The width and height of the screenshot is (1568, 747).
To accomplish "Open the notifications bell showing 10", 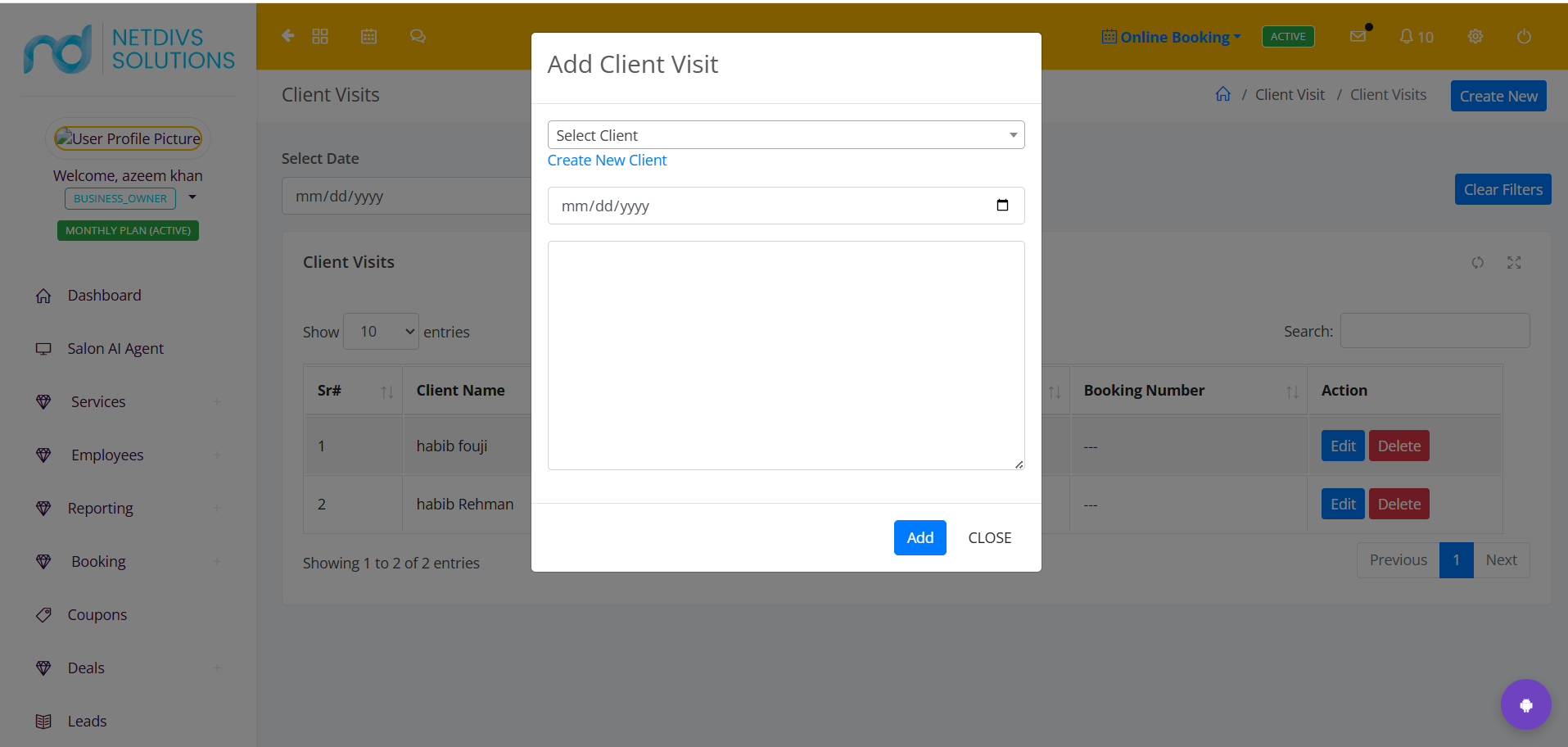I will click(1417, 37).
